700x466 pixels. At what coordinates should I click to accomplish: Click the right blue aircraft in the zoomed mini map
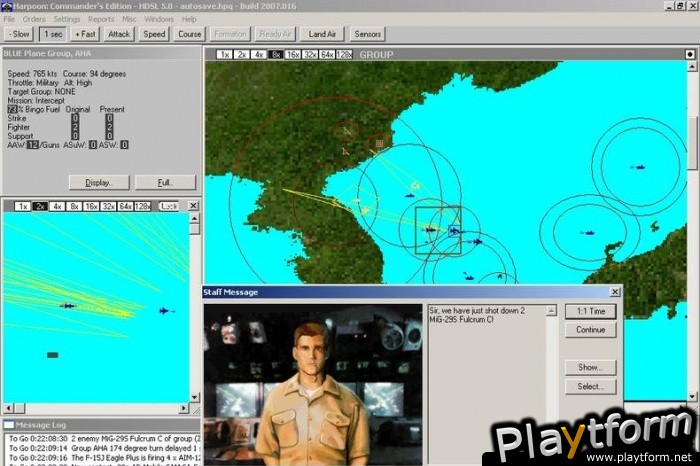tap(165, 311)
